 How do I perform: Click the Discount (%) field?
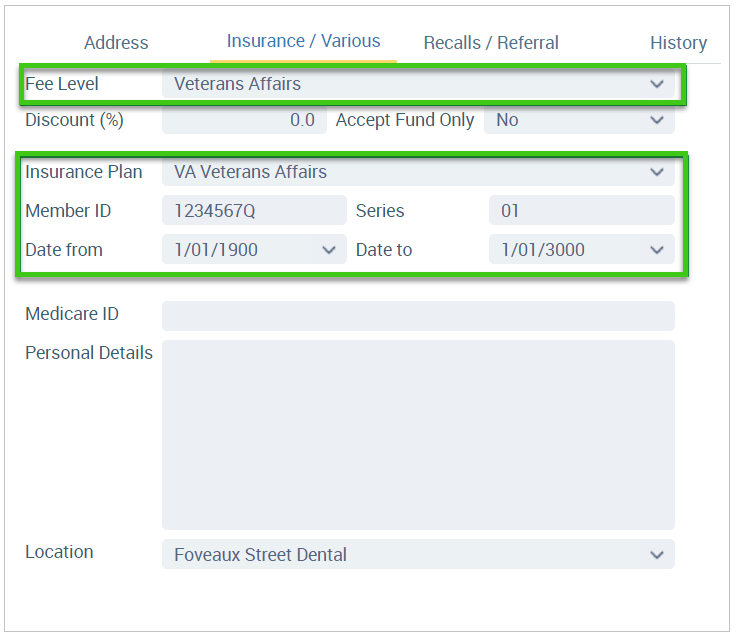tap(244, 120)
